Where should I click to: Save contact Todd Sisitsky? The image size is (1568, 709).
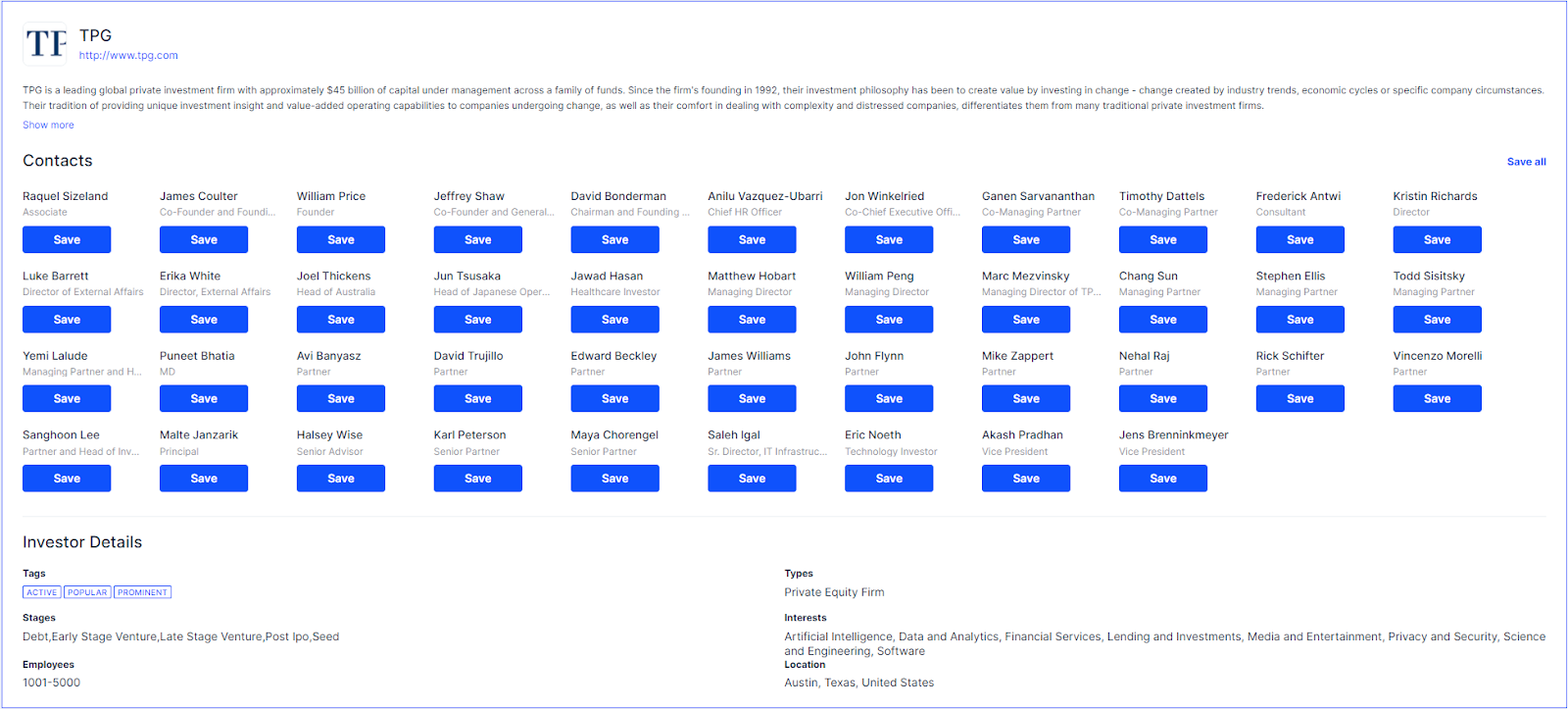(x=1438, y=320)
